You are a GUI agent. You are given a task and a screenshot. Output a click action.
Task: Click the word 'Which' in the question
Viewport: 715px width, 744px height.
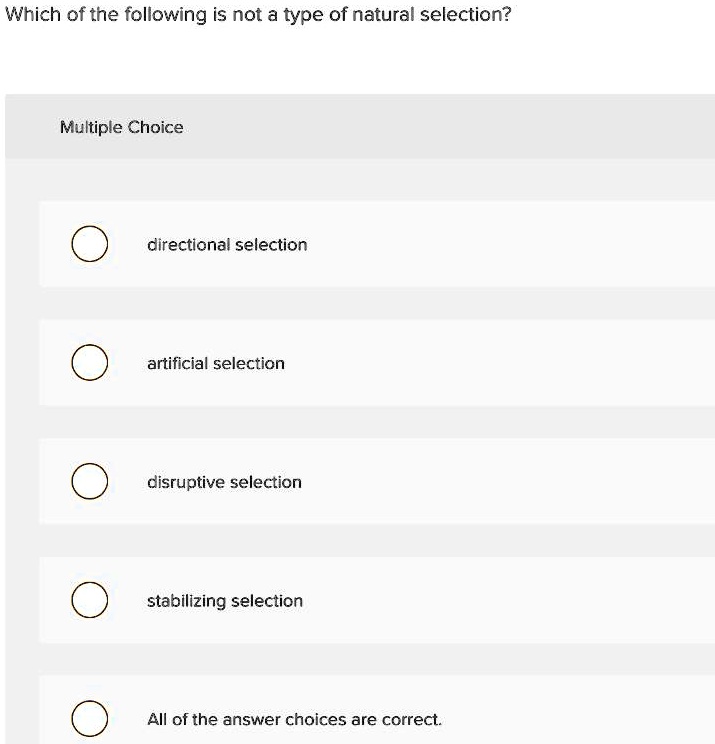(29, 17)
